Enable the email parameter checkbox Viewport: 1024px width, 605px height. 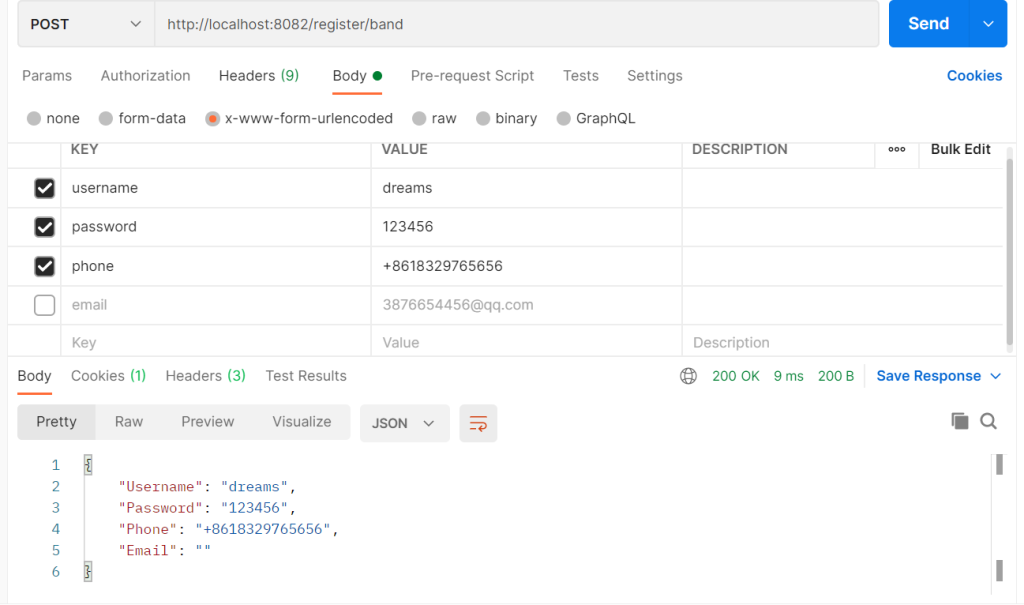click(44, 305)
